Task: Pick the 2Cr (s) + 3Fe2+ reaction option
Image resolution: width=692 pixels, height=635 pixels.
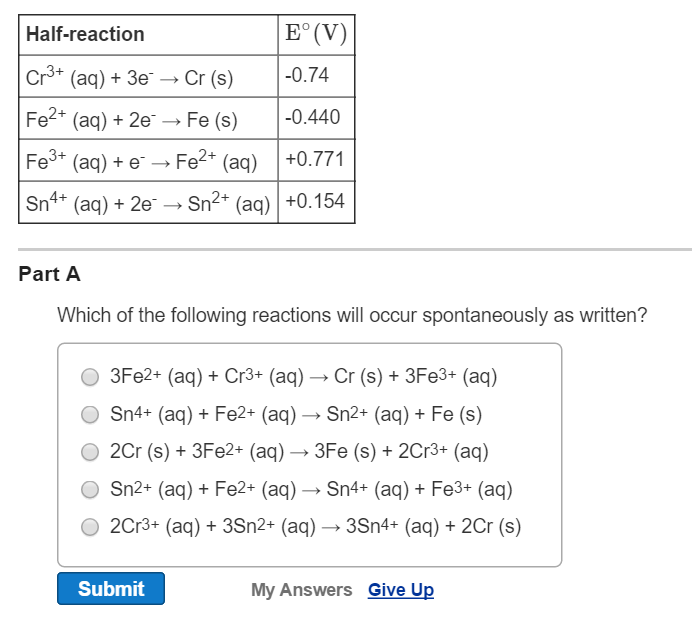Action: point(90,451)
